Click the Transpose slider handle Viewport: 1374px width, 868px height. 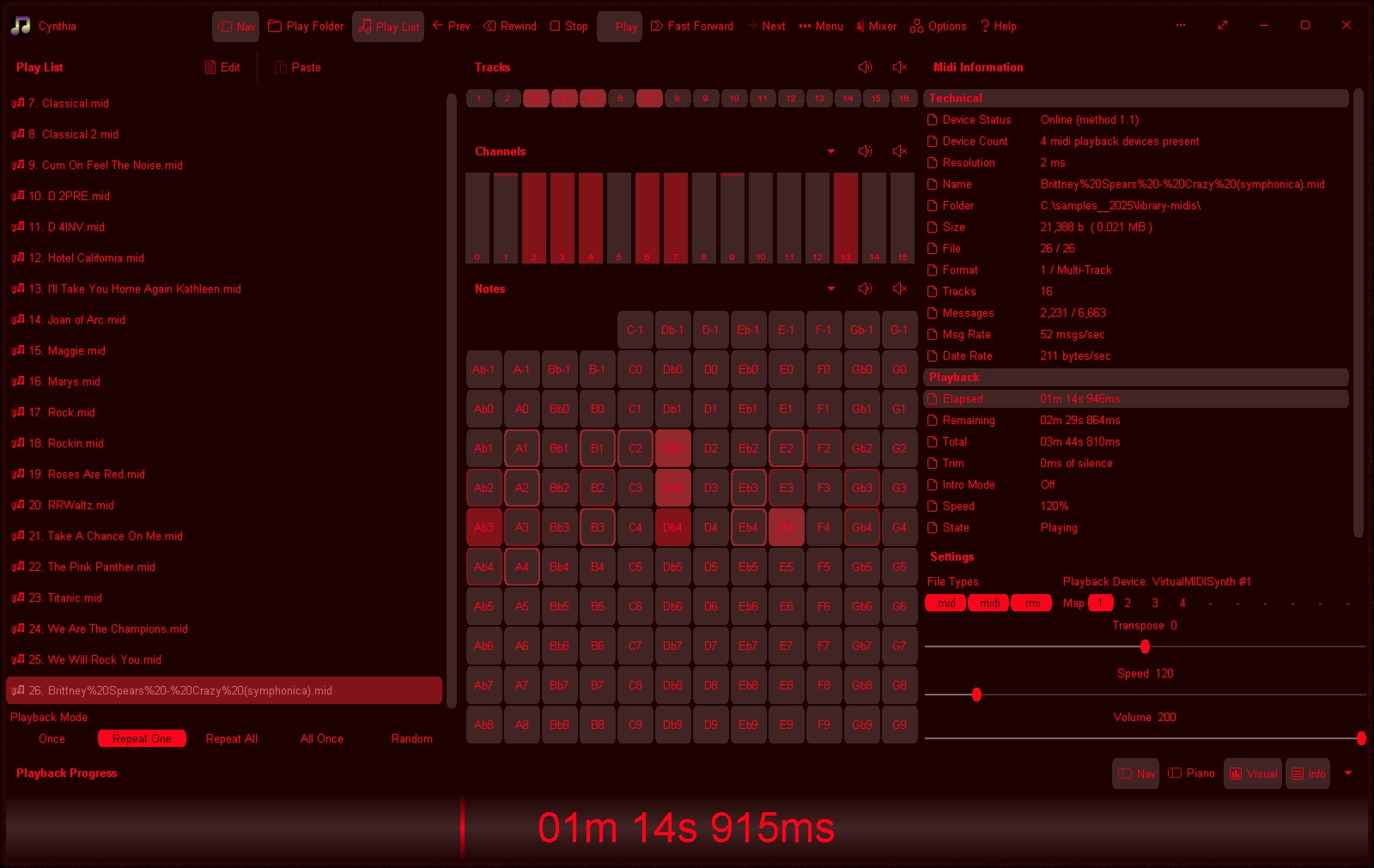click(1145, 646)
